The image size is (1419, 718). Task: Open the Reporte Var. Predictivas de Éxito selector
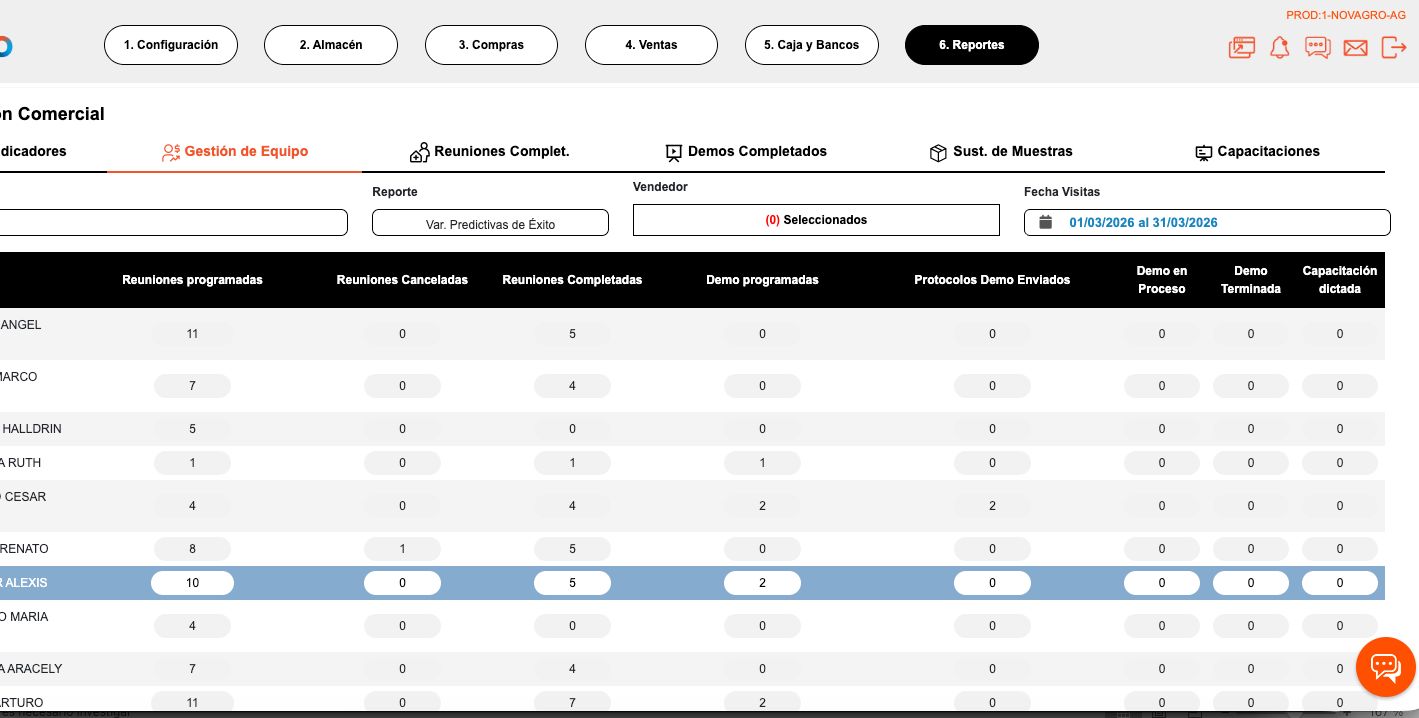pyautogui.click(x=490, y=224)
